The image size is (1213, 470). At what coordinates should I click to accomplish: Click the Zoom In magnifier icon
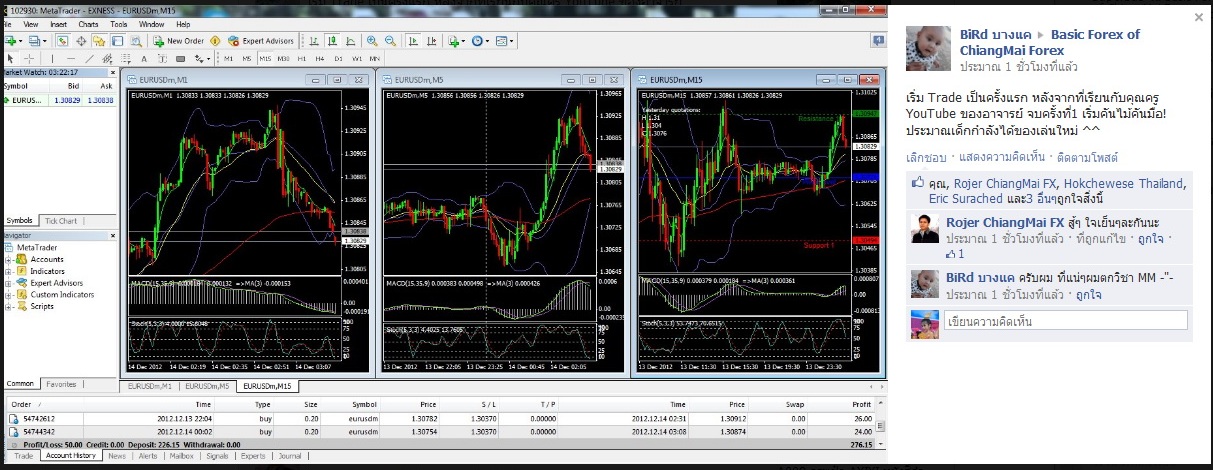coord(372,41)
